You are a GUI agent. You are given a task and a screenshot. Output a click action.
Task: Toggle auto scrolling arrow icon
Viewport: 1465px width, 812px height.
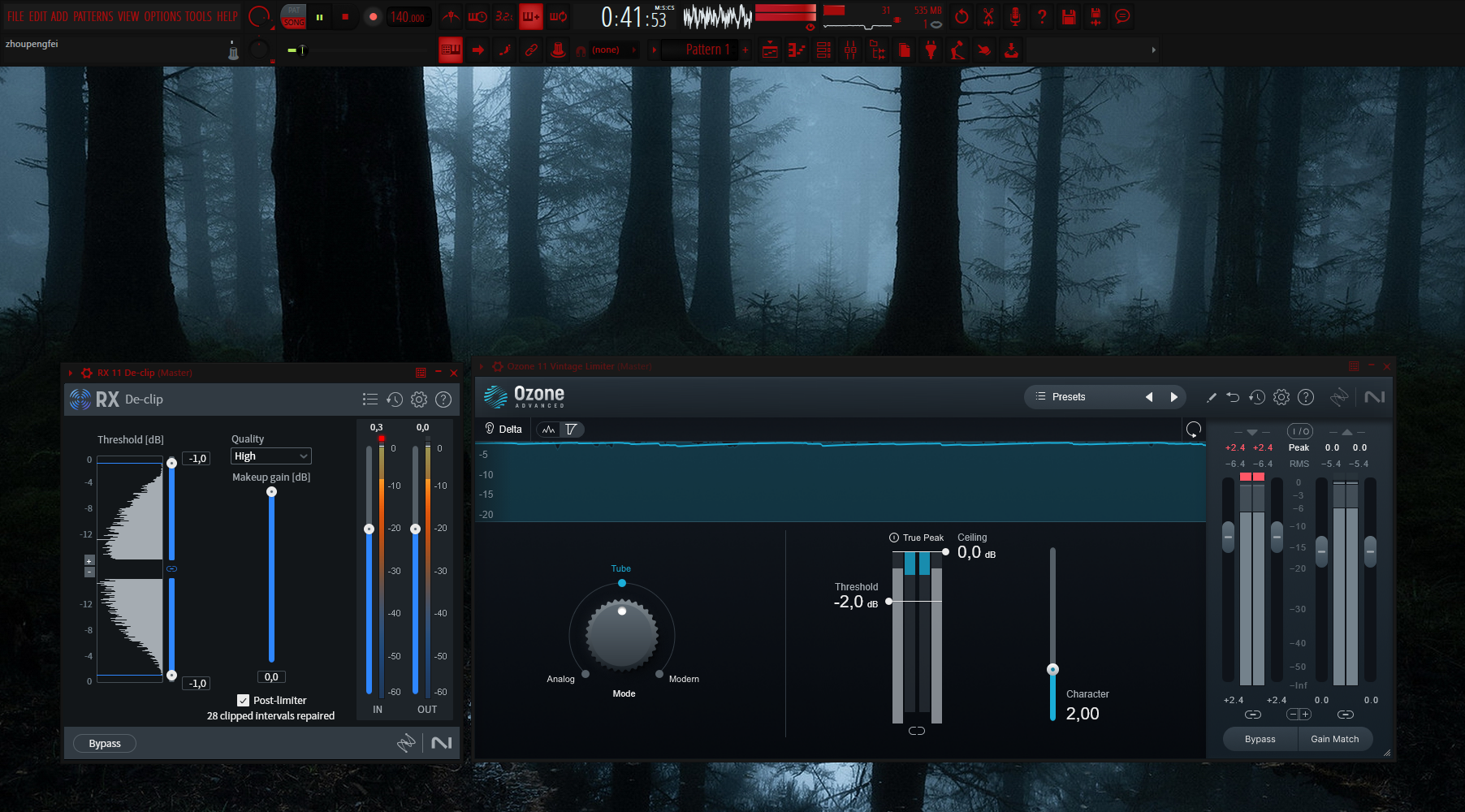pos(478,50)
